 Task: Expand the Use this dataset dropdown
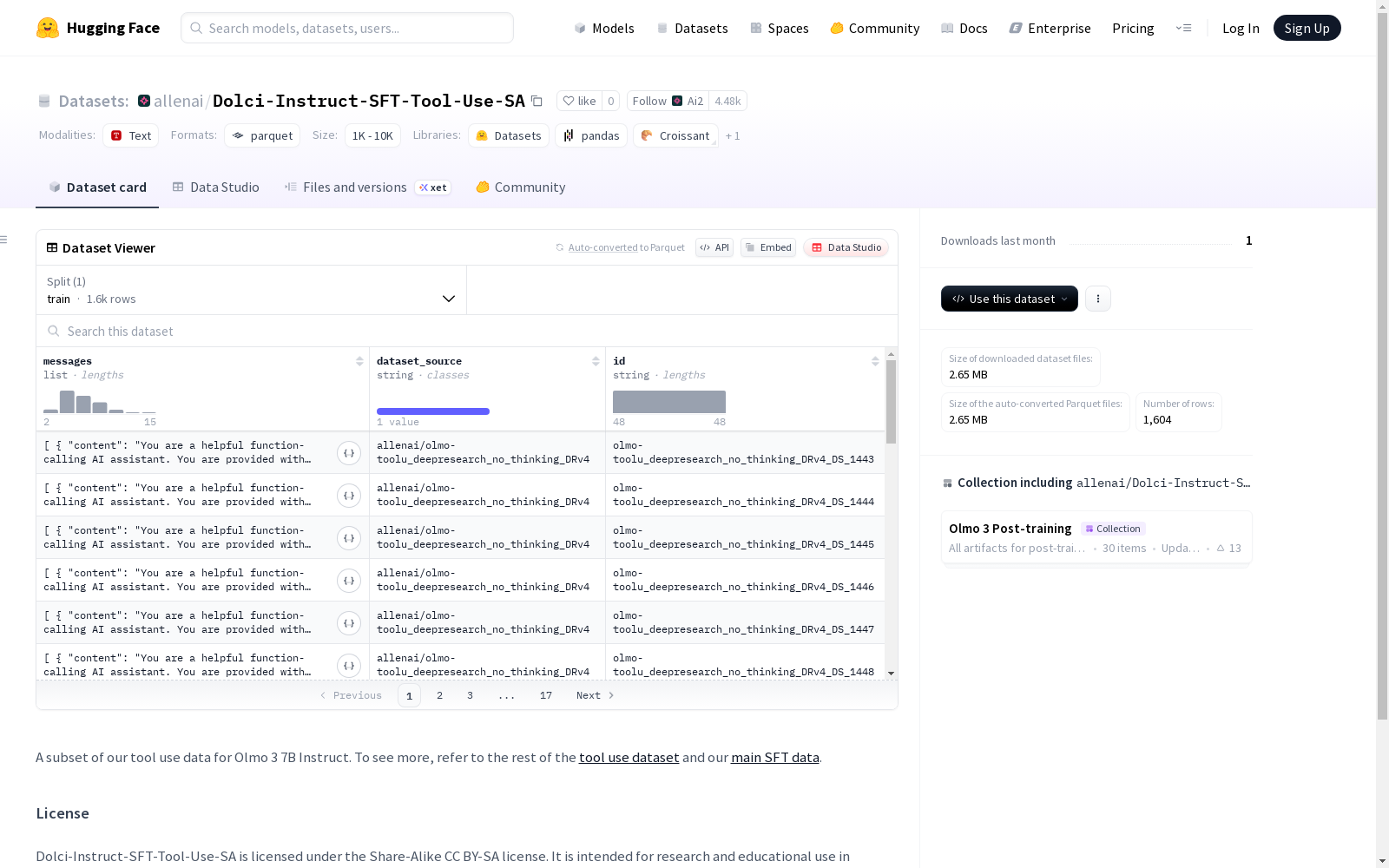click(x=1010, y=299)
